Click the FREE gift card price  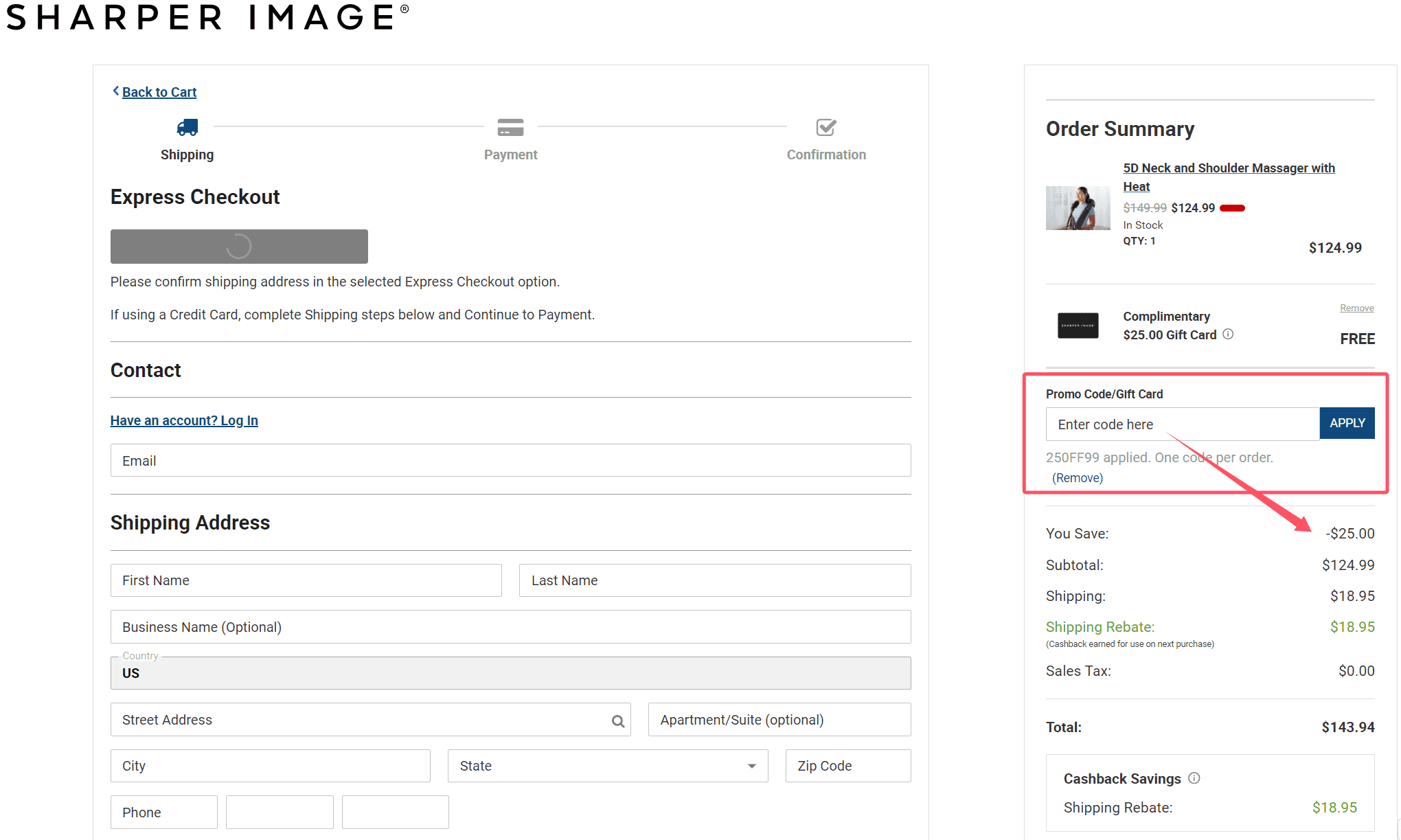[1357, 339]
